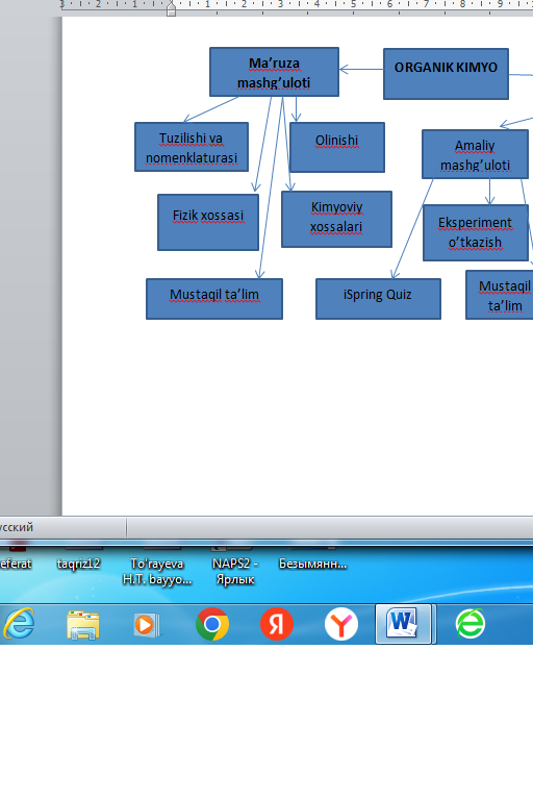Select the Ma'ruza mashg'uloti shape

274,72
